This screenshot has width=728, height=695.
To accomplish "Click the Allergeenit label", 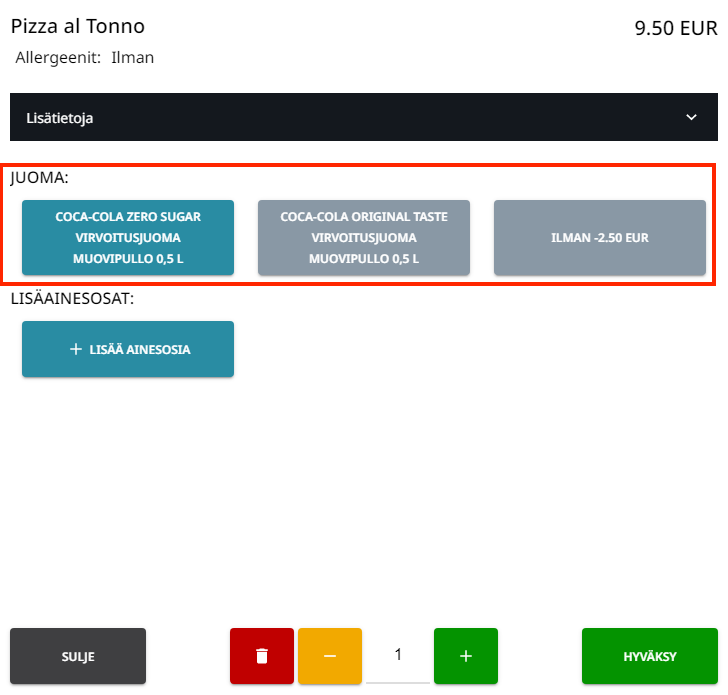I will 58,58.
